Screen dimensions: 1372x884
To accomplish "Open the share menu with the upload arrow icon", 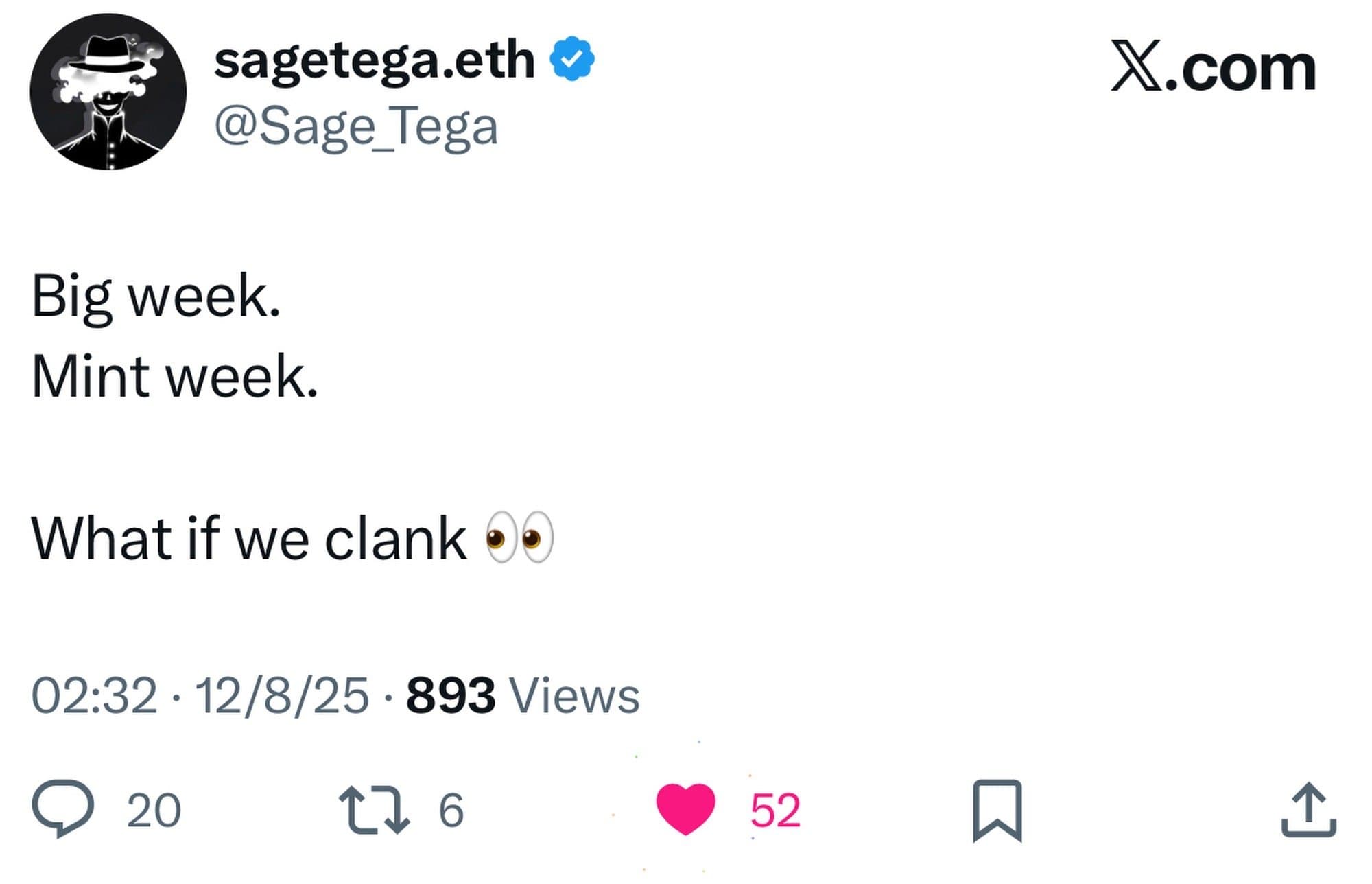I will click(1308, 810).
